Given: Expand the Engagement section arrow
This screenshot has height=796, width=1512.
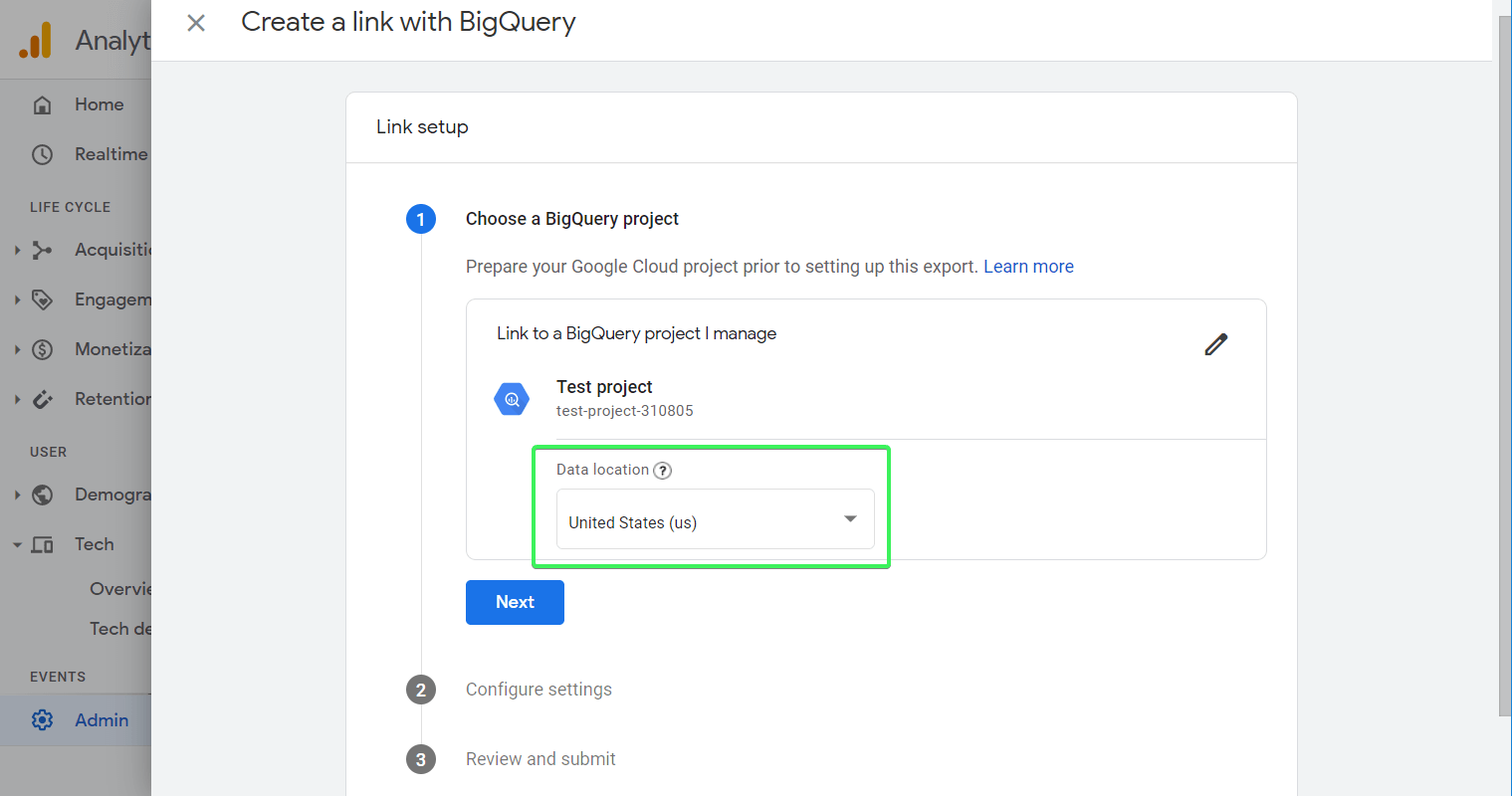Looking at the screenshot, I should point(17,299).
